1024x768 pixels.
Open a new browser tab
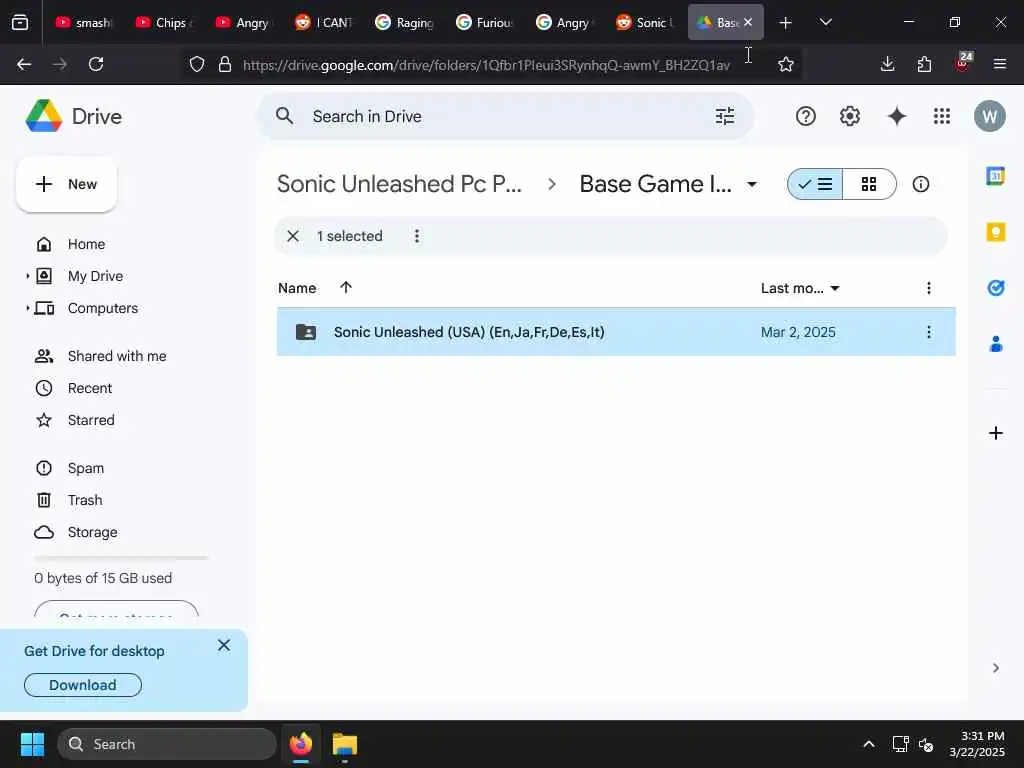point(786,22)
